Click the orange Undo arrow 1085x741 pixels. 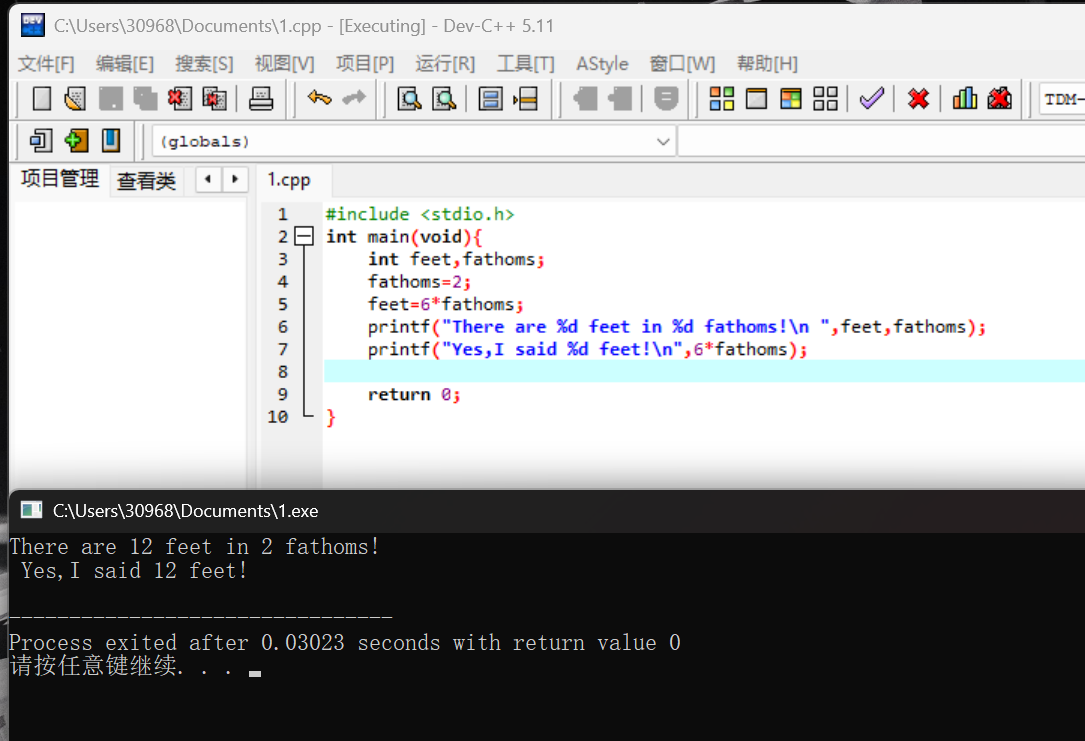click(319, 98)
